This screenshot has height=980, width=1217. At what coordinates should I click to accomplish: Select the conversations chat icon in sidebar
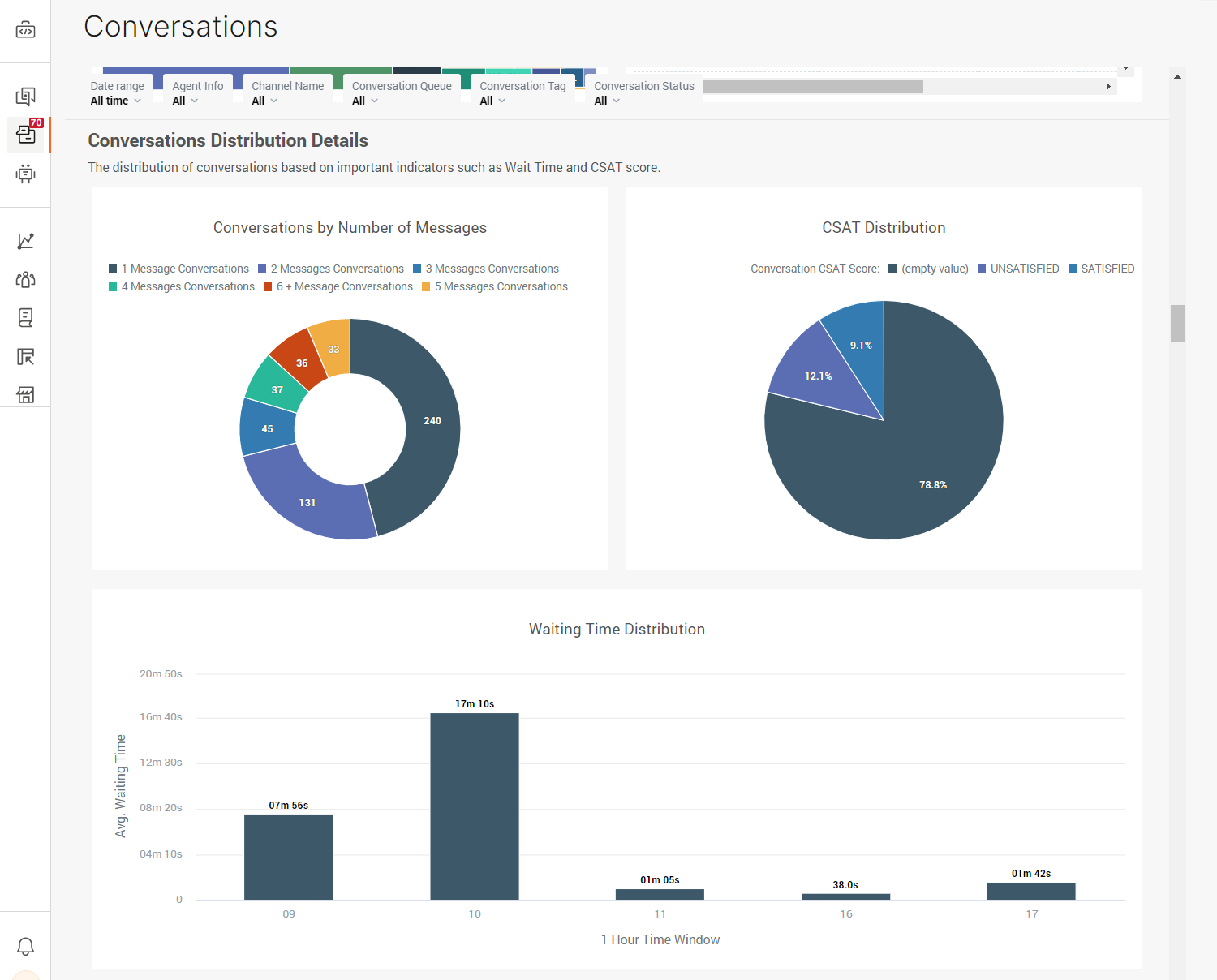click(x=25, y=95)
